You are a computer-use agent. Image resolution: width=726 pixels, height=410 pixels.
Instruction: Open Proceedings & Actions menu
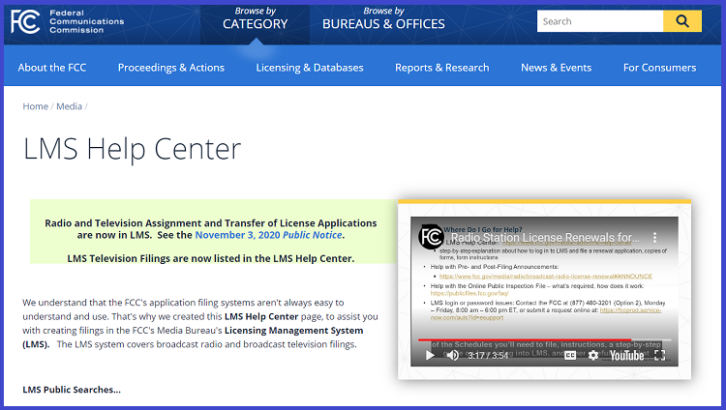point(171,68)
